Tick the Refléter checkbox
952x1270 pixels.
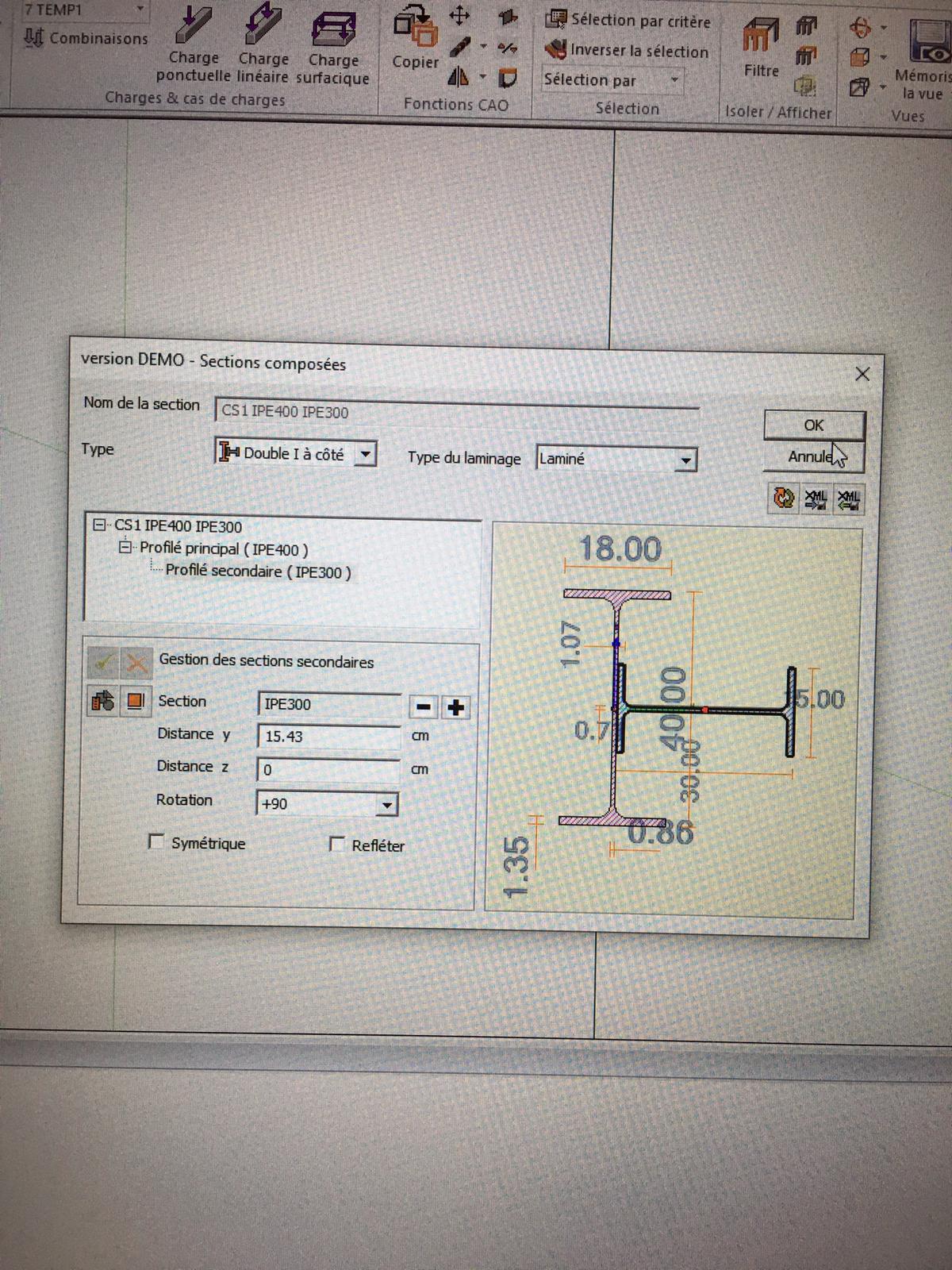click(337, 844)
